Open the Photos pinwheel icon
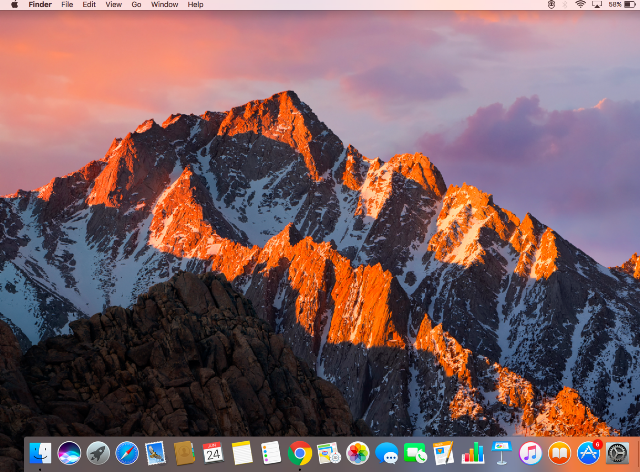Image resolution: width=640 pixels, height=472 pixels. coord(358,453)
